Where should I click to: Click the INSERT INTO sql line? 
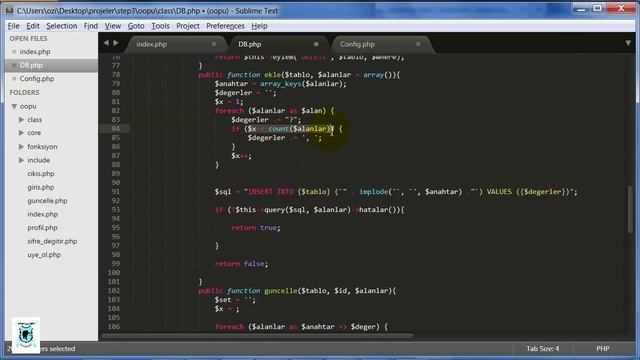(396, 191)
